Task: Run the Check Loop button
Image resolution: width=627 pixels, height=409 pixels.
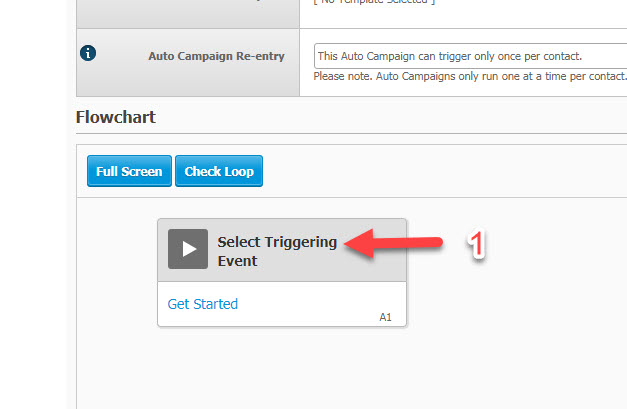Action: [219, 171]
